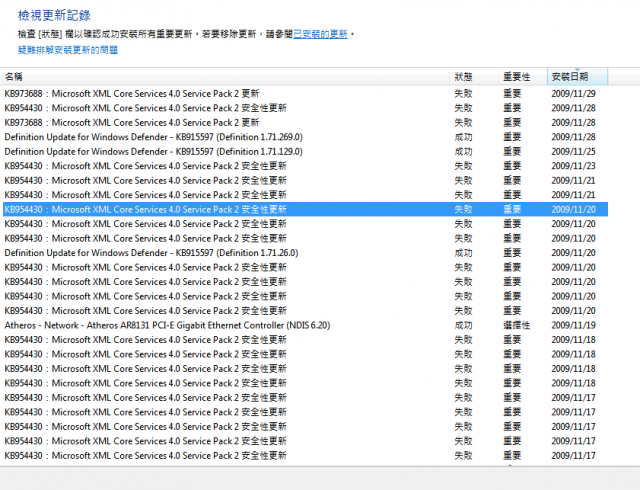Click 失敗 status in the 2009/11/29 row
The height and width of the screenshot is (490, 640).
point(463,94)
